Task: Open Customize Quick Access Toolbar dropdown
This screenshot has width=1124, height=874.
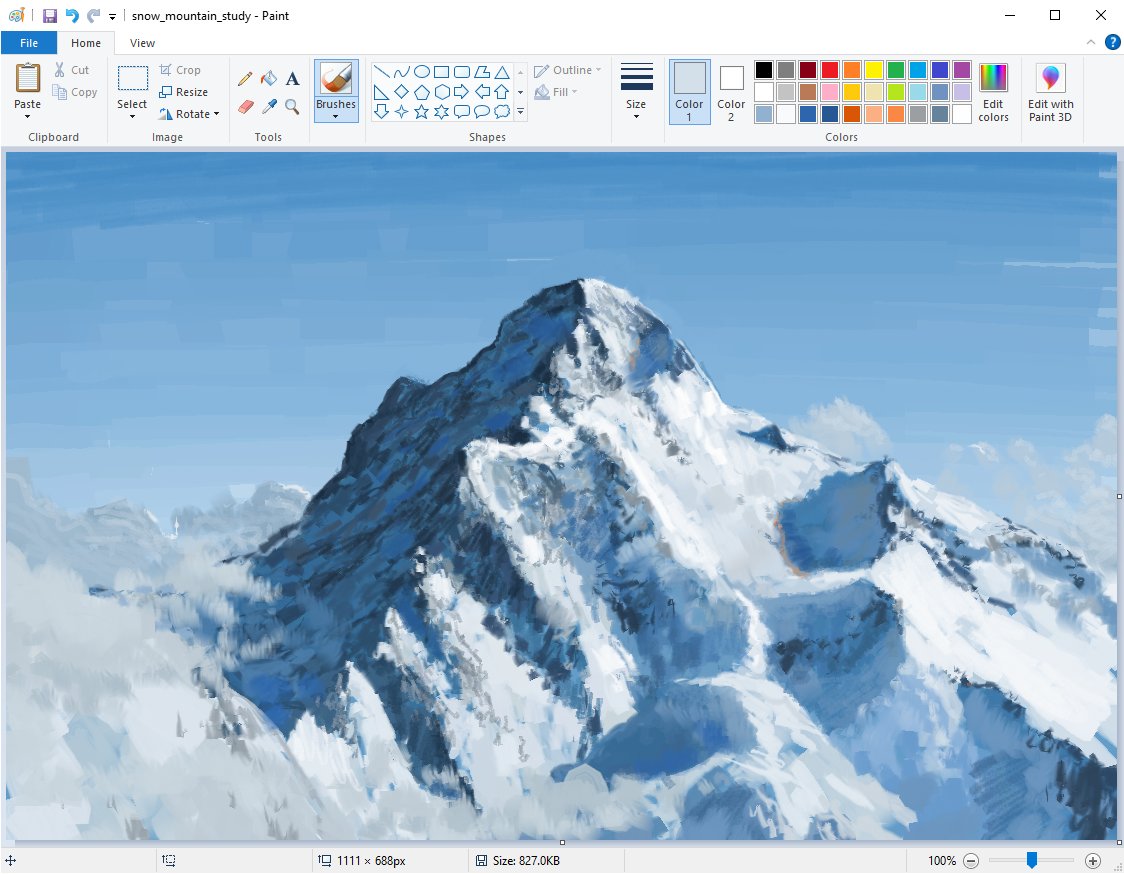Action: [113, 16]
